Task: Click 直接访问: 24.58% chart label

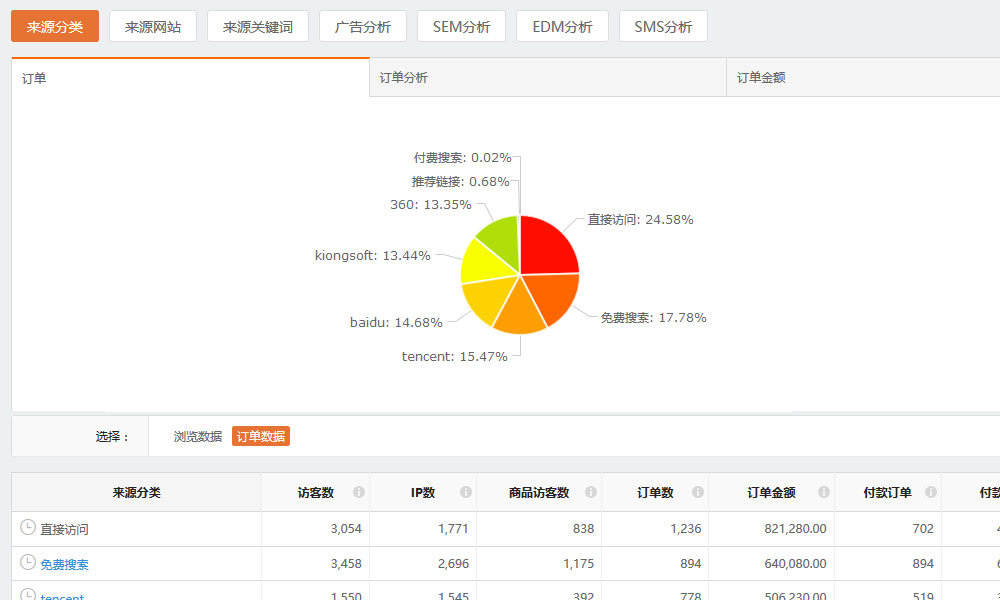Action: [640, 220]
